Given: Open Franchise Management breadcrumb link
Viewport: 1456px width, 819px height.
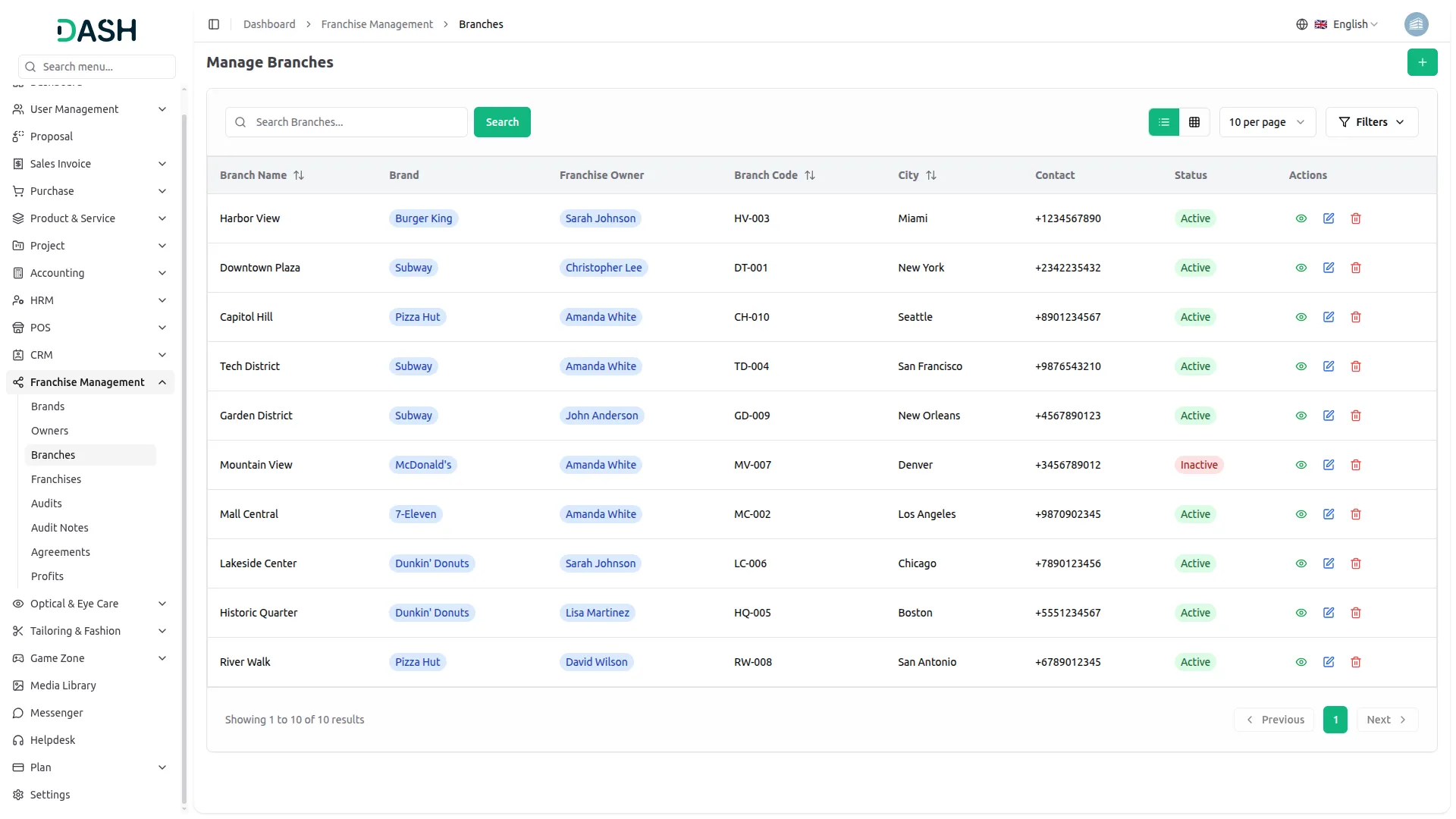Looking at the screenshot, I should pos(377,24).
